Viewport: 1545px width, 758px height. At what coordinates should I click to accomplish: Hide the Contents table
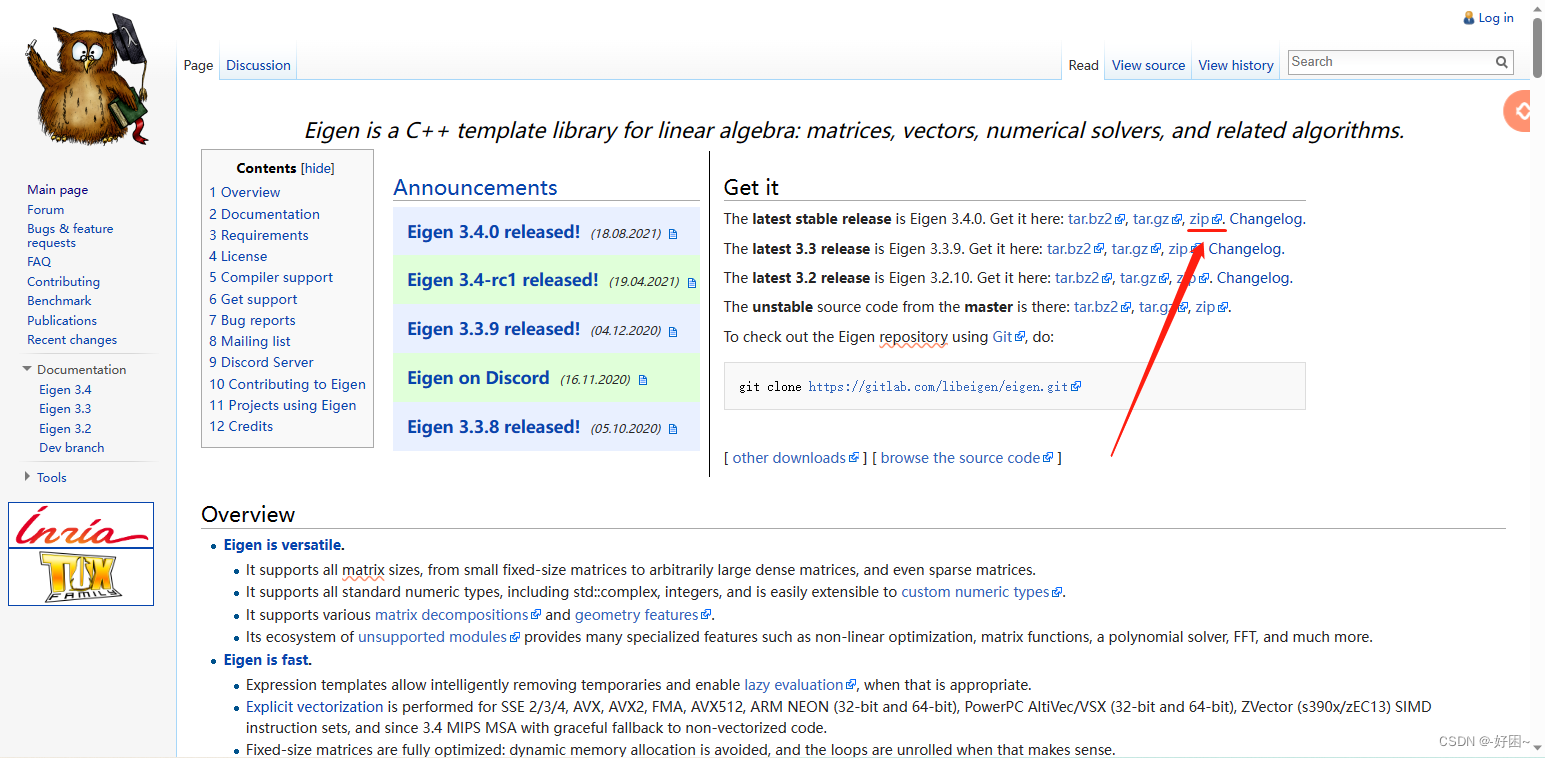[x=318, y=168]
